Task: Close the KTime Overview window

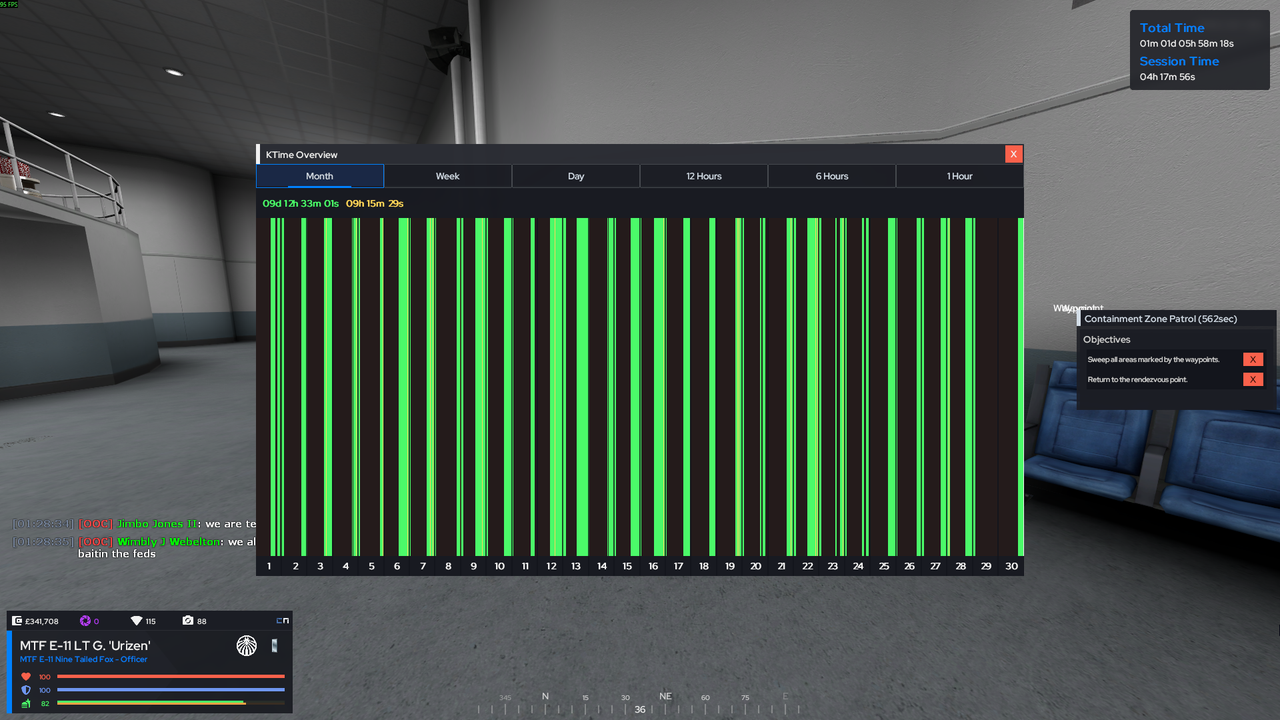Action: tap(1013, 154)
